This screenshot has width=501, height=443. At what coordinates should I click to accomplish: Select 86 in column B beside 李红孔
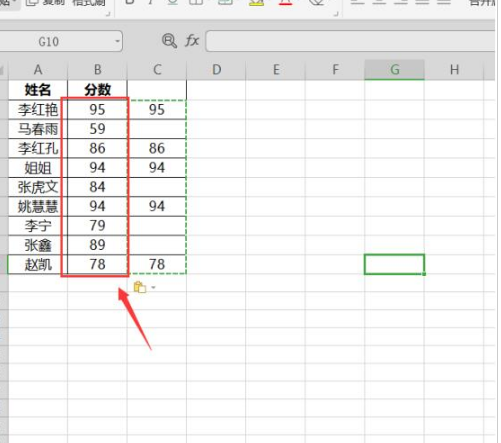[97, 148]
